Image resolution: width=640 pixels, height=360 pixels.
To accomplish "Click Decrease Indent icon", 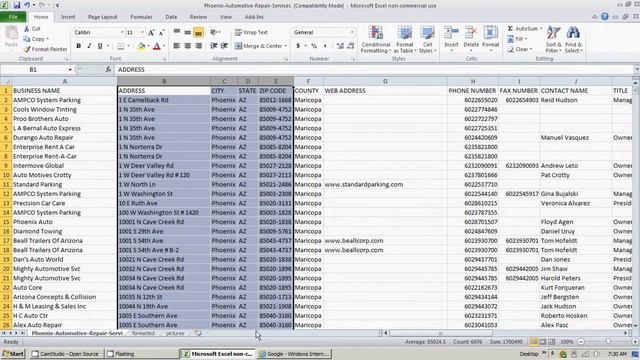I will click(213, 46).
